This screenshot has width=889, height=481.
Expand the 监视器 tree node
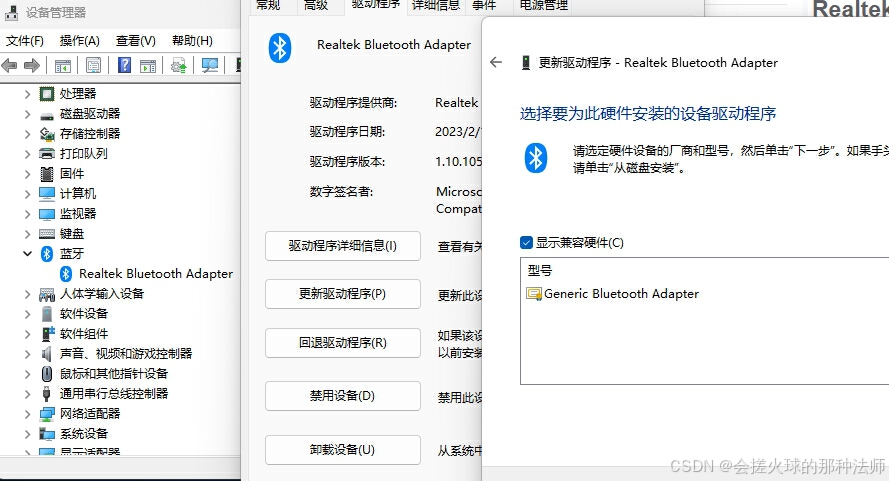tap(27, 214)
